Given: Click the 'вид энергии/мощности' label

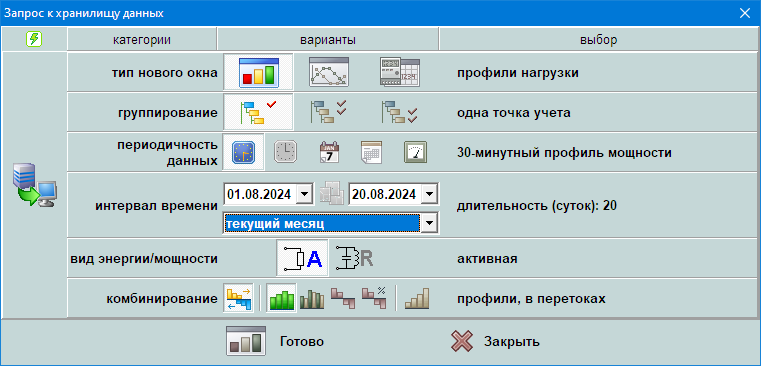Looking at the screenshot, I should click(144, 259).
